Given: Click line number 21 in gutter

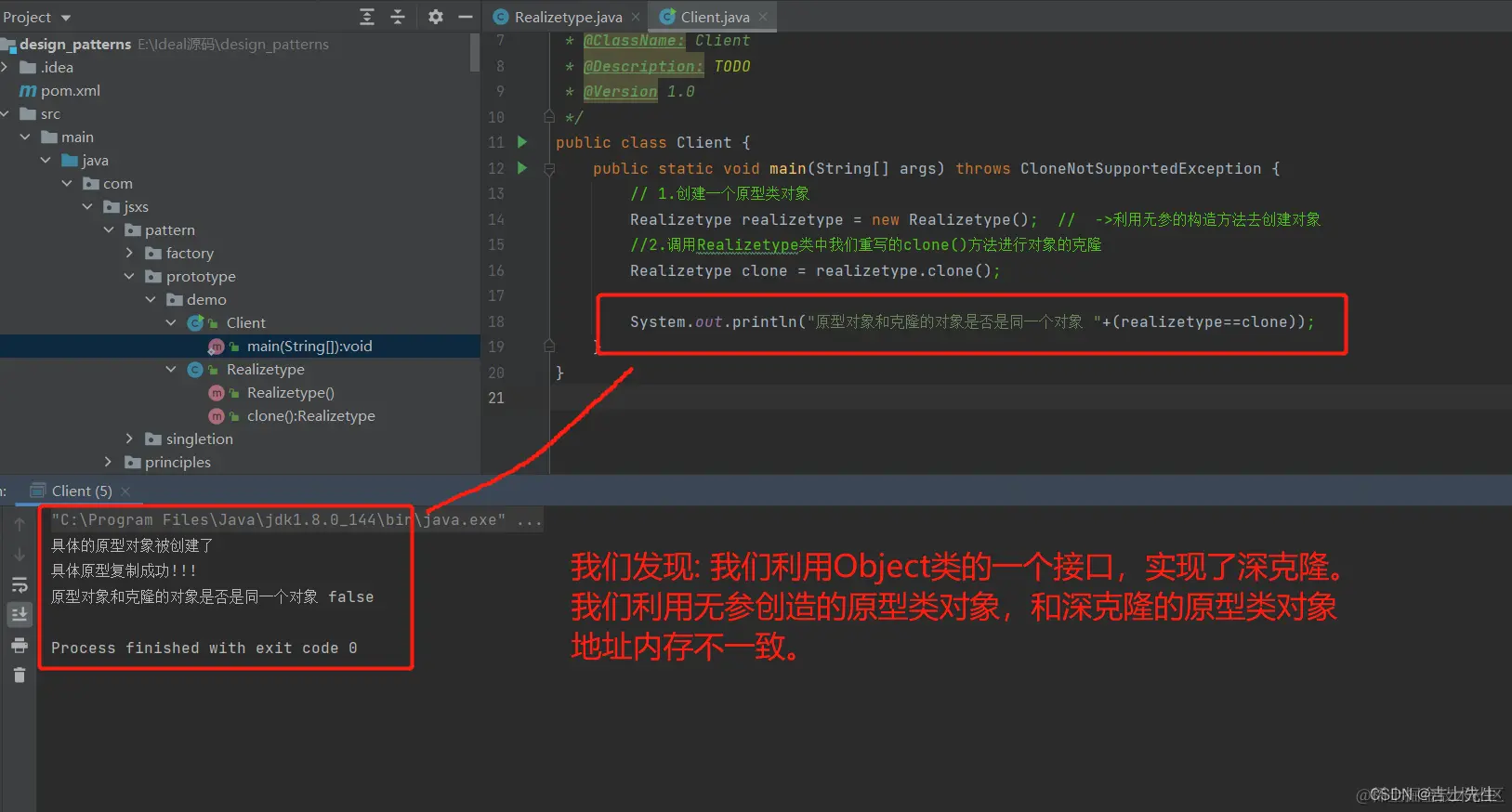Looking at the screenshot, I should pos(496,398).
